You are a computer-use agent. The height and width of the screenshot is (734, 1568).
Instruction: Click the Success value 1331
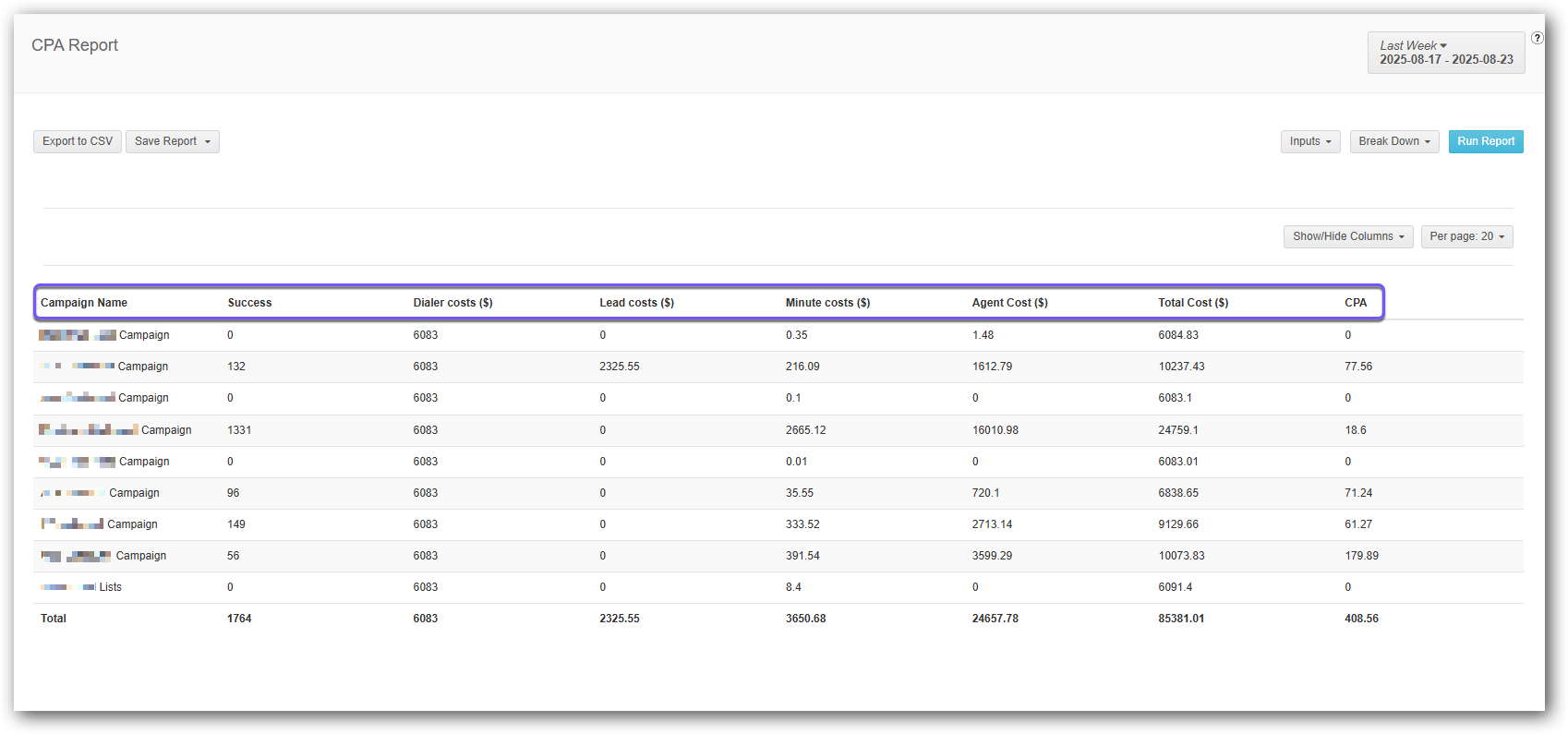pyautogui.click(x=239, y=430)
